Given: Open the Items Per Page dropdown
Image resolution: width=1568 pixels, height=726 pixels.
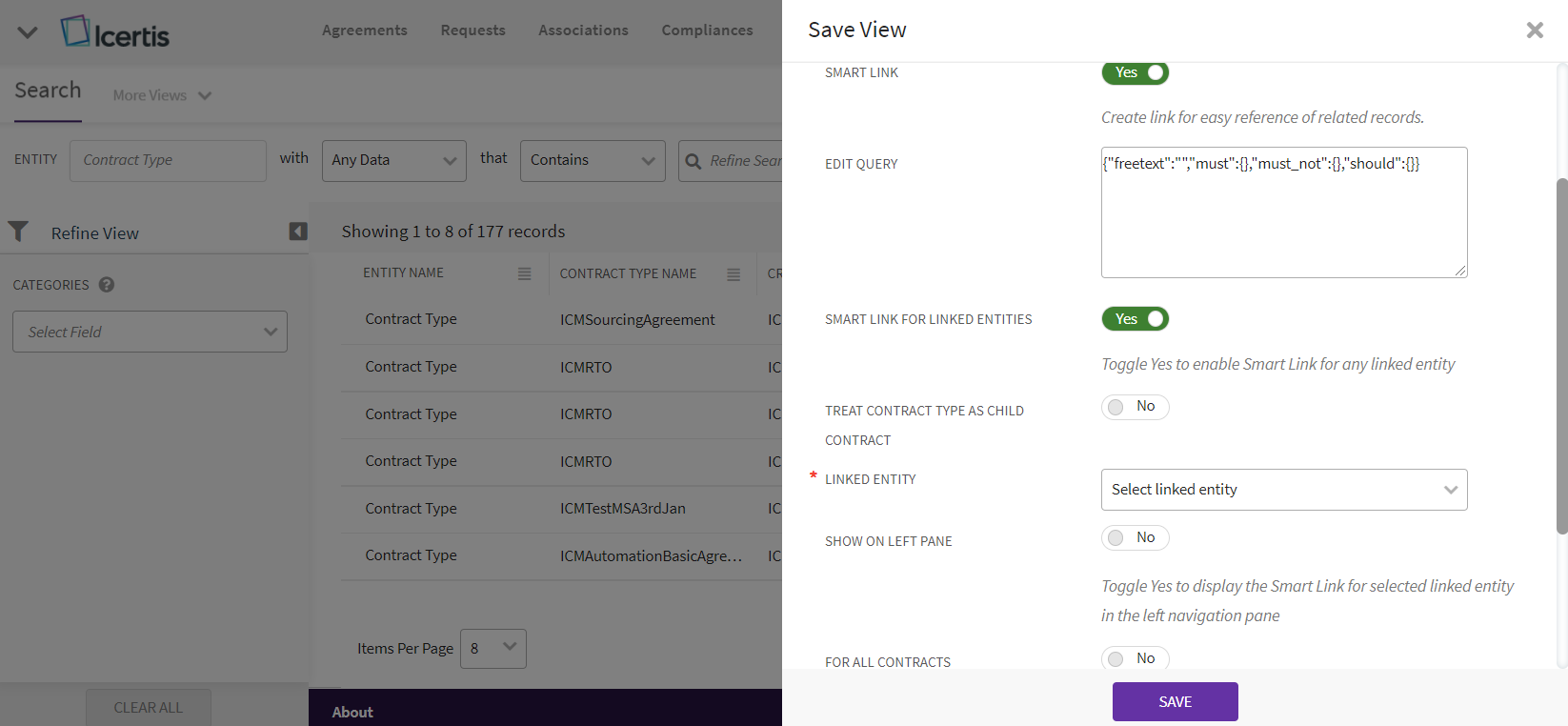Looking at the screenshot, I should coord(493,649).
